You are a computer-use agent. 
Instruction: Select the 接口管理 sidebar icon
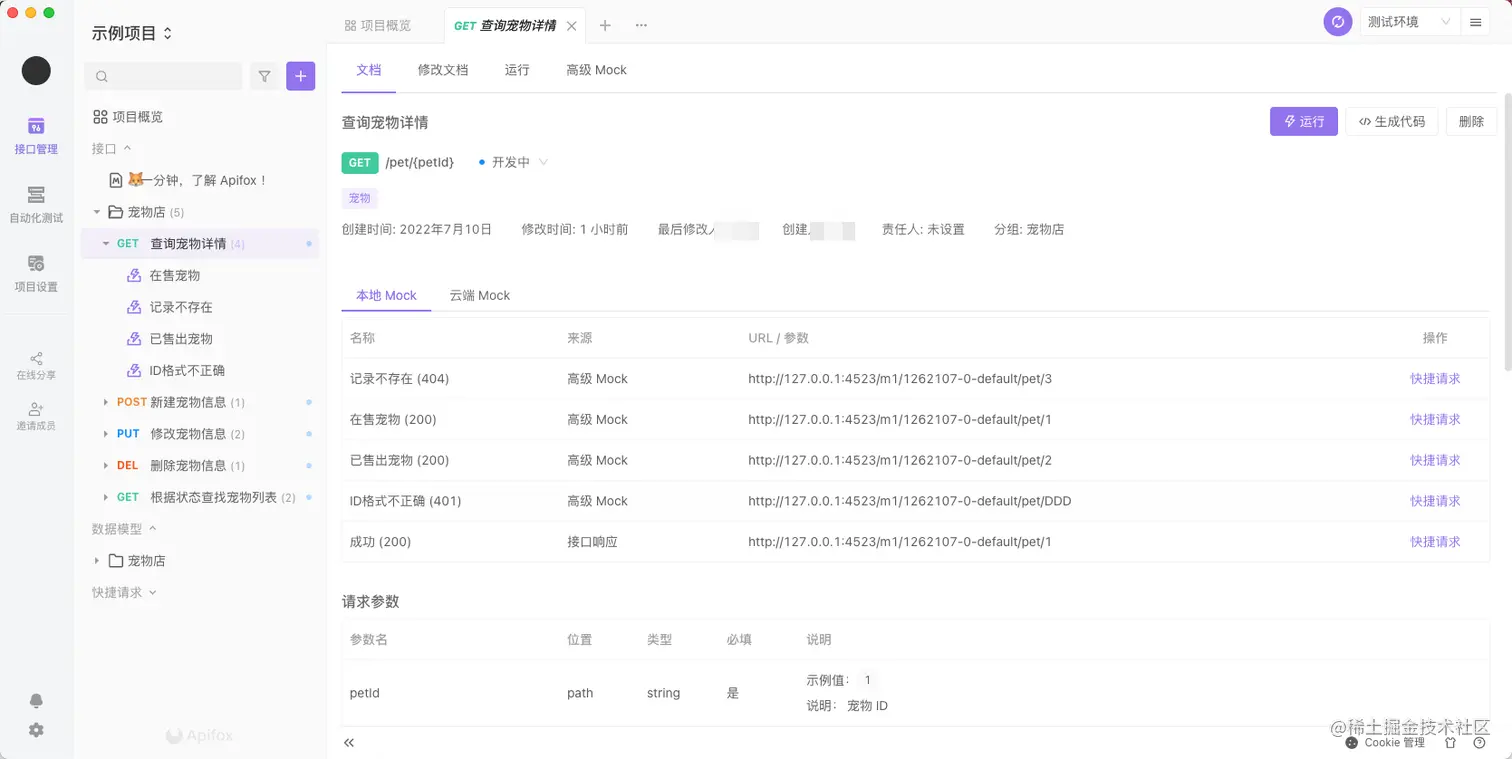pos(36,135)
